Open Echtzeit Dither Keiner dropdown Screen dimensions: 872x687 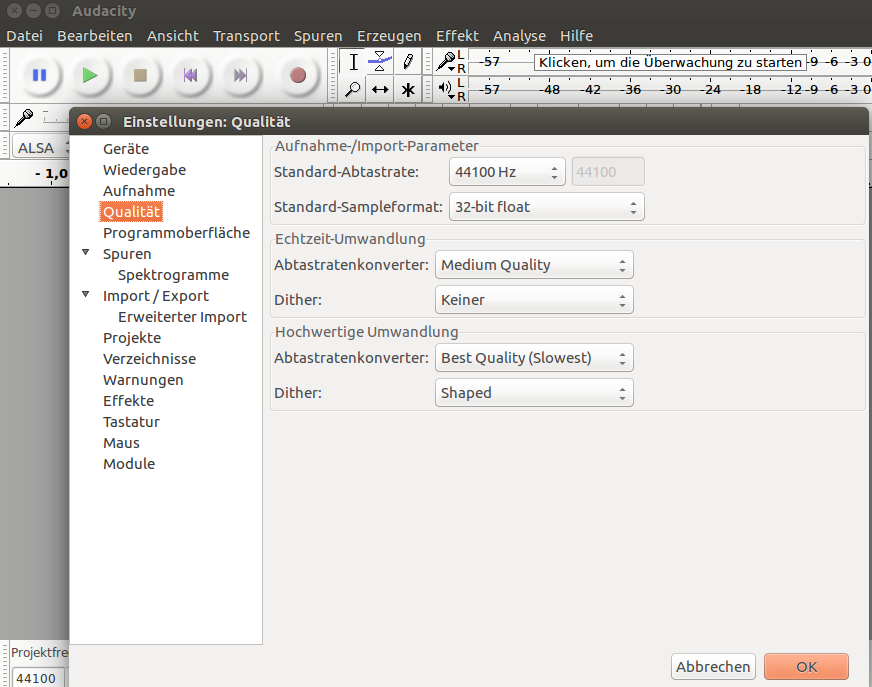point(534,300)
